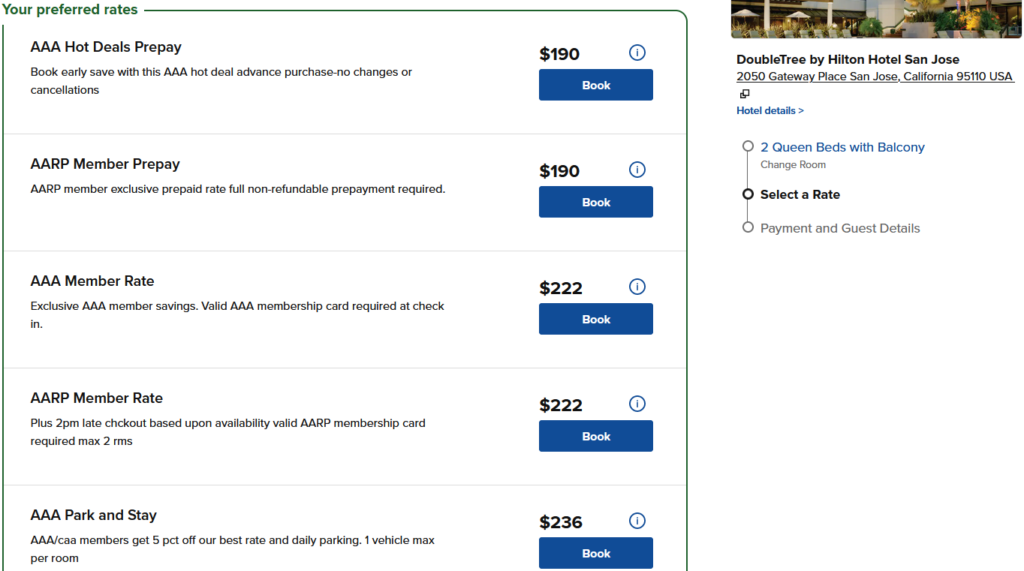Book the AARP Member Prepay rate
The image size is (1024, 571).
[596, 202]
